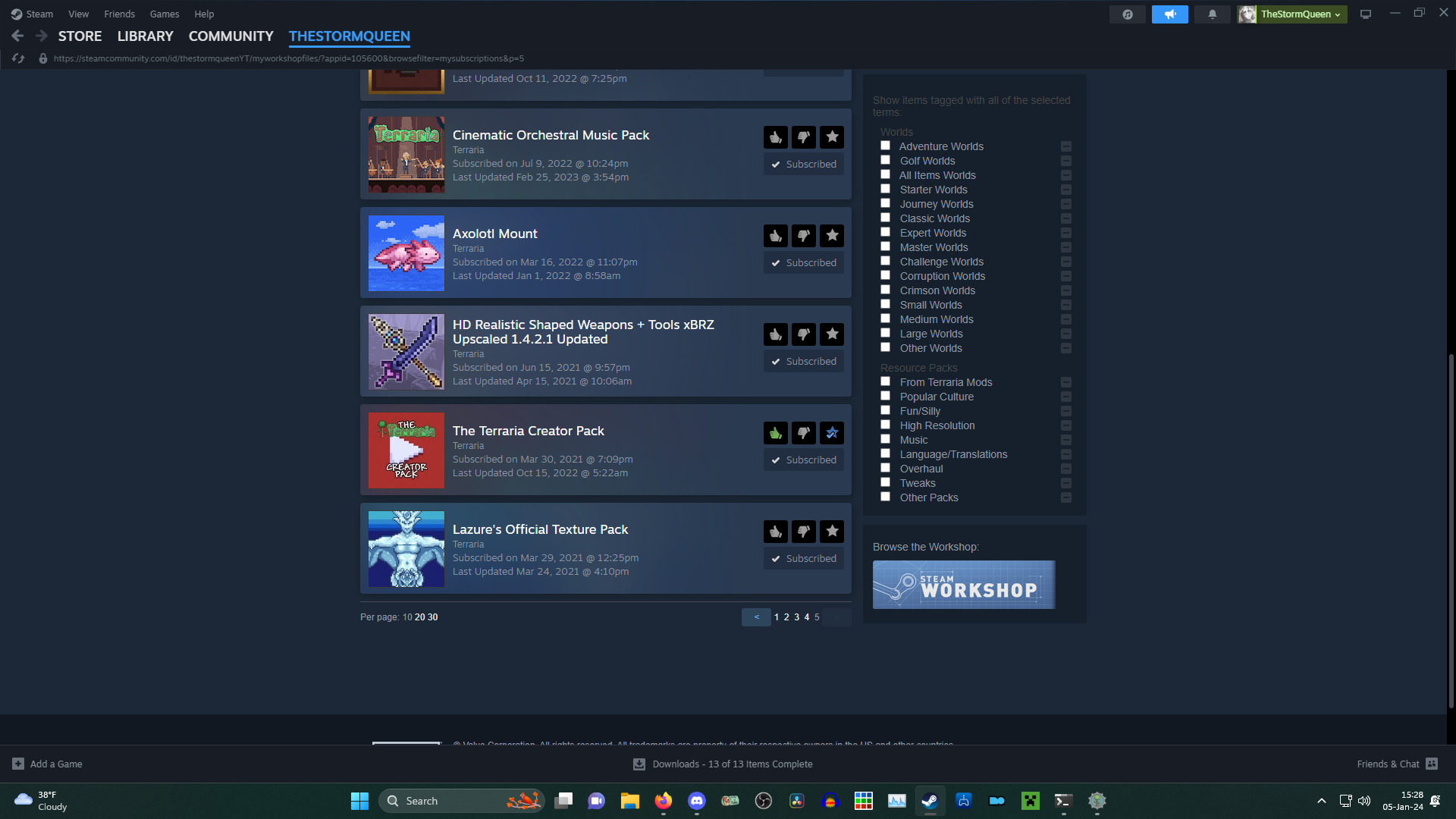Exclude Adventure Worlds with minus button
1456x819 pixels.
(1065, 146)
